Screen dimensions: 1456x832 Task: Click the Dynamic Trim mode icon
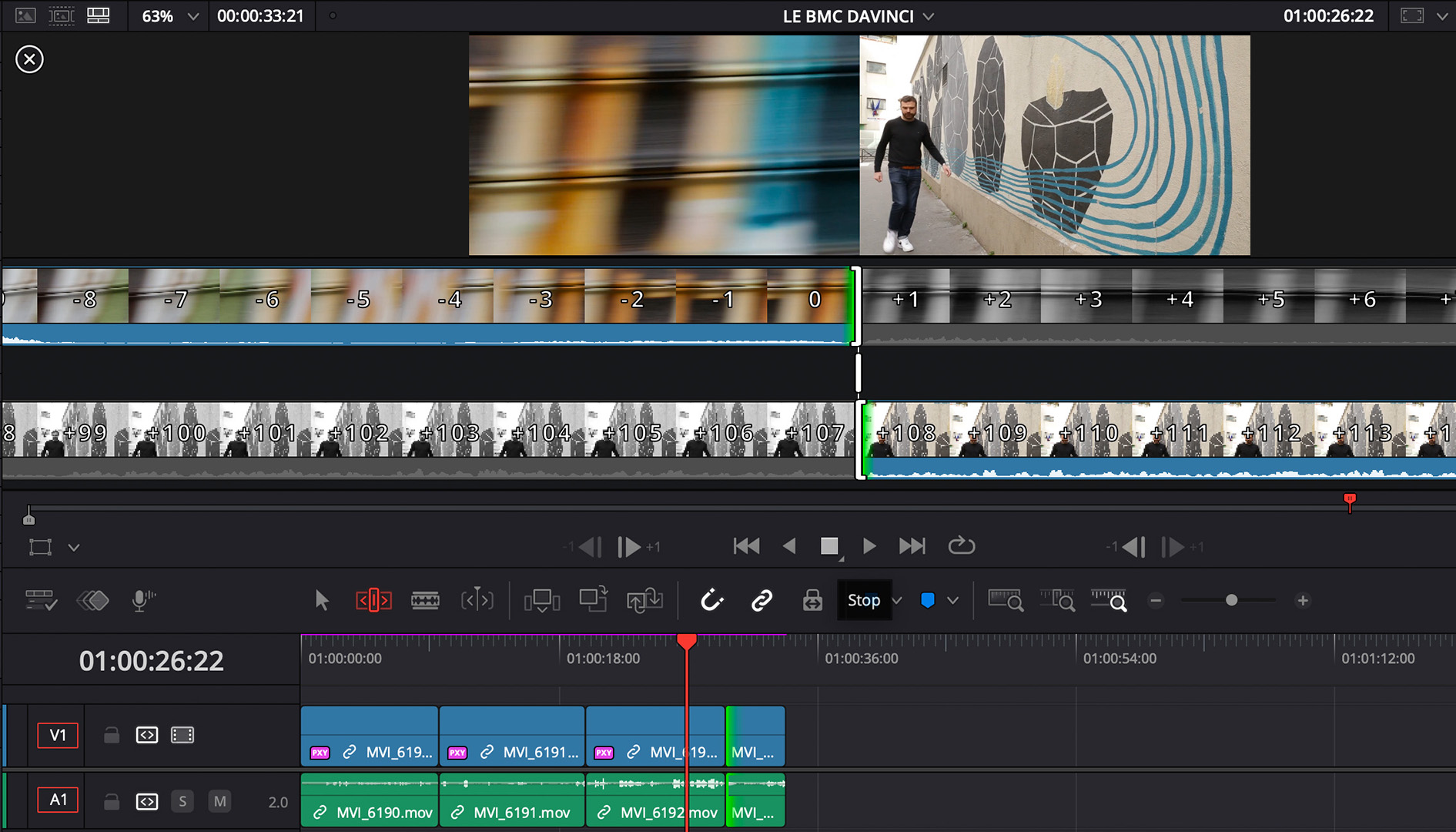tap(477, 600)
